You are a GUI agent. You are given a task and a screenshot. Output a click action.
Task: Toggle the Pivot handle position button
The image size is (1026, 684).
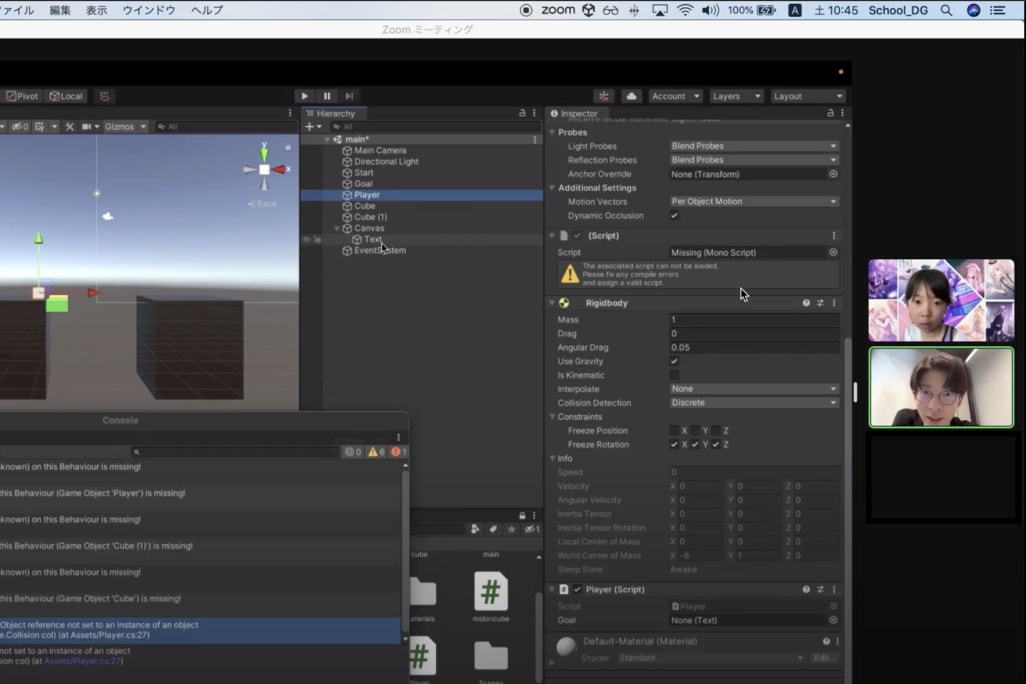[x=22, y=96]
